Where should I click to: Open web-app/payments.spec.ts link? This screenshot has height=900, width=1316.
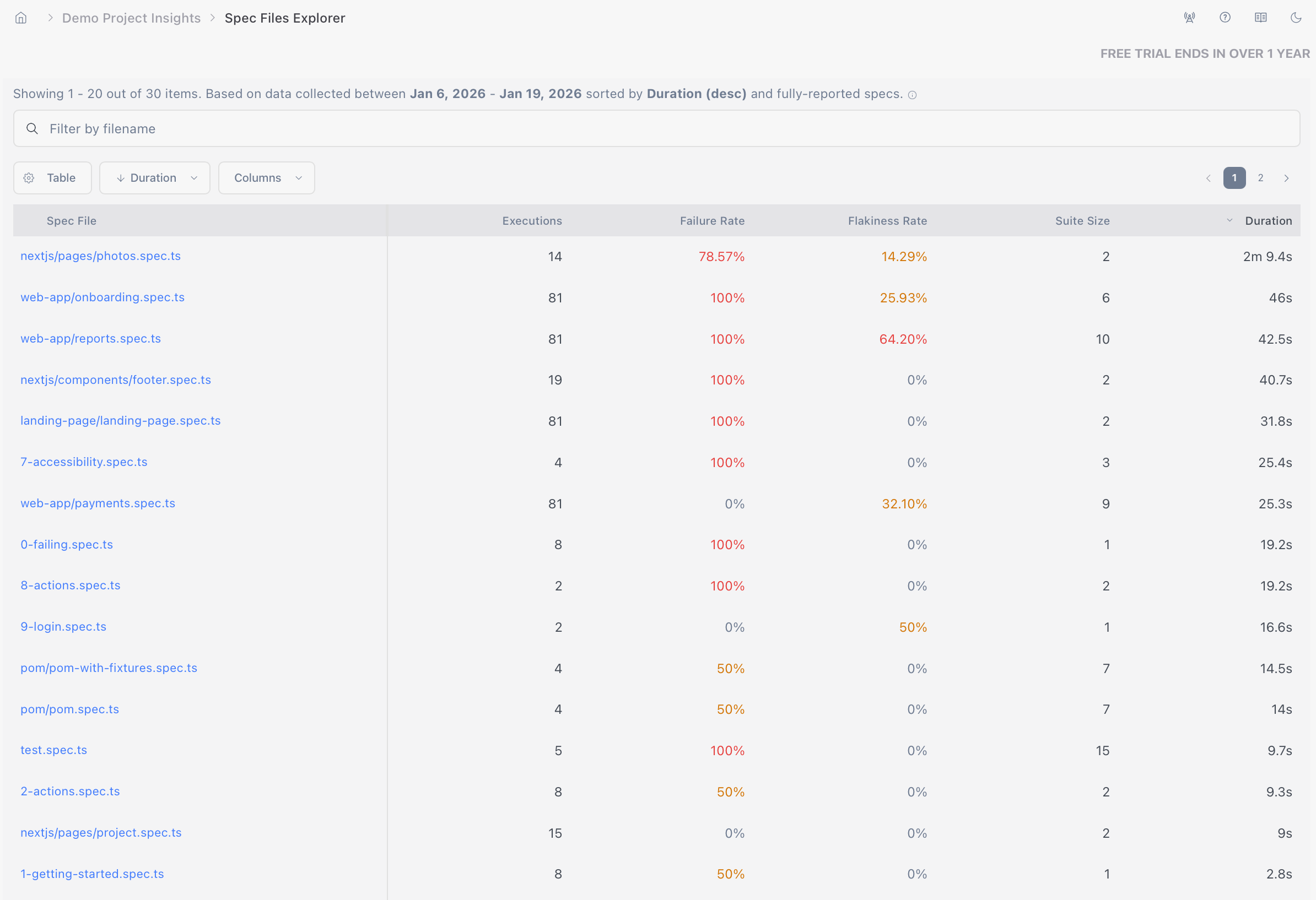point(98,503)
